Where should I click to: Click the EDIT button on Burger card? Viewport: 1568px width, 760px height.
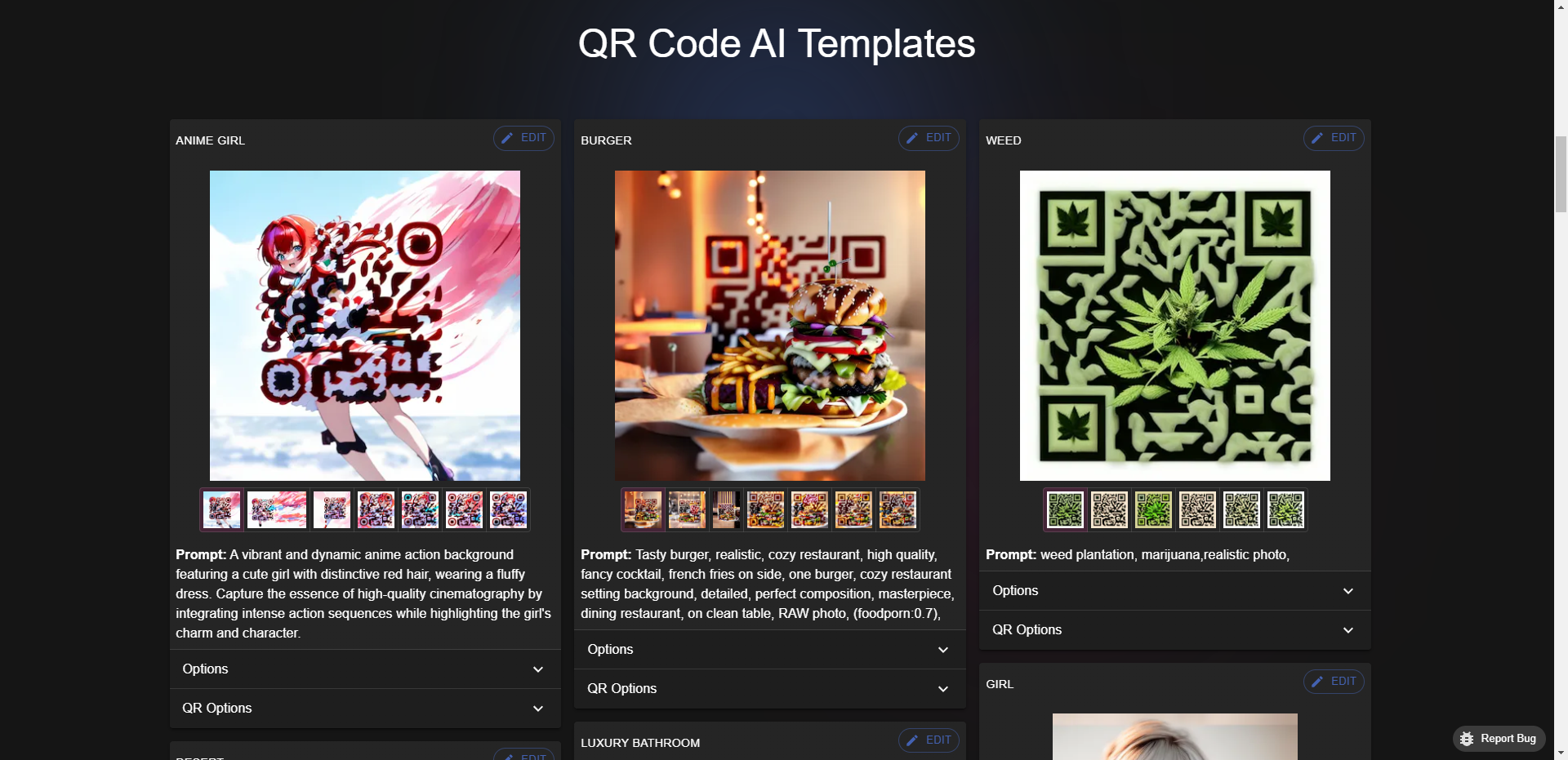coord(929,138)
